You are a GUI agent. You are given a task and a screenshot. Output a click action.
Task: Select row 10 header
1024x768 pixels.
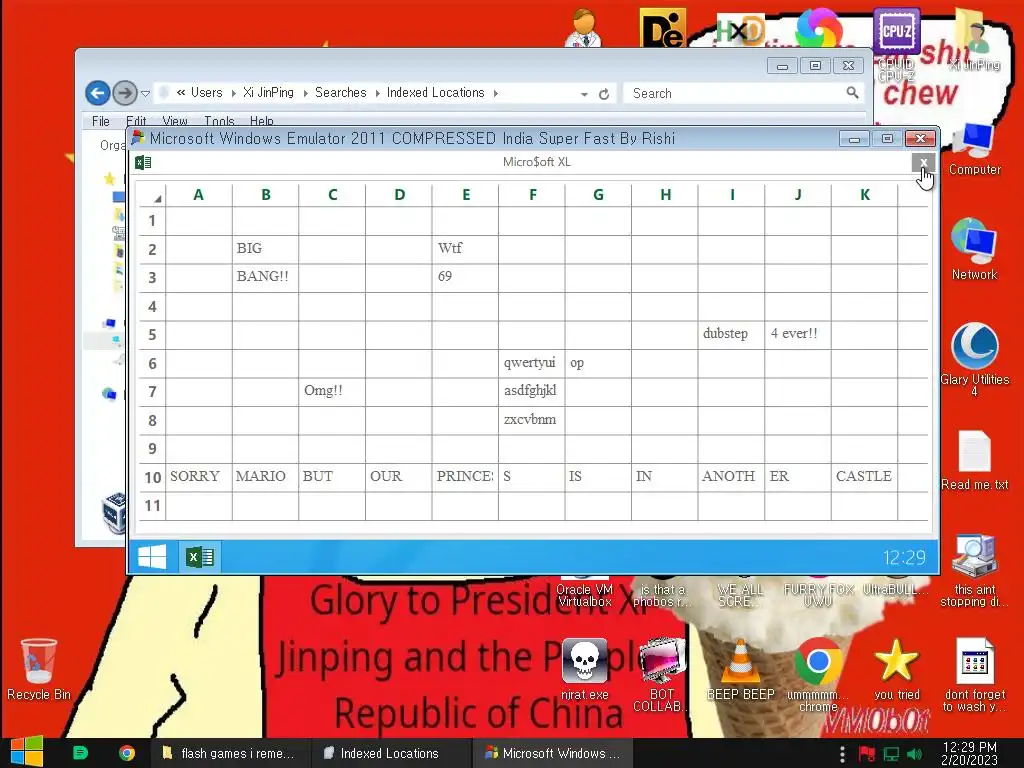152,477
